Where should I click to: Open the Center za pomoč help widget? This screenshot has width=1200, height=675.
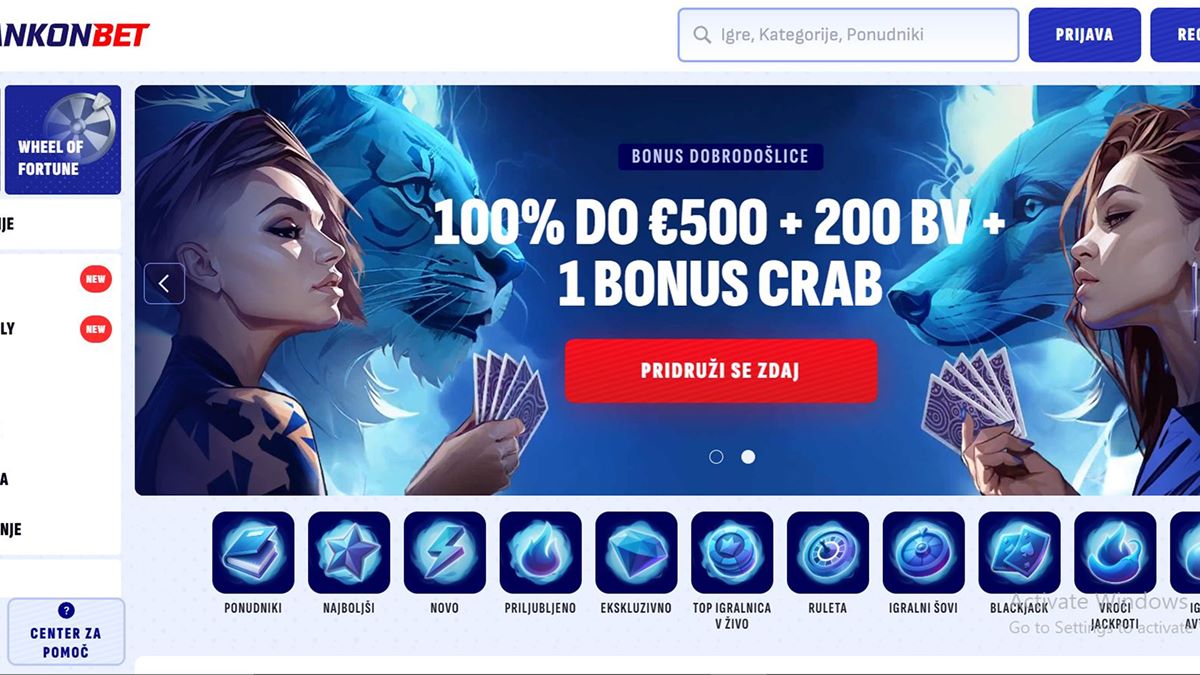[66, 632]
